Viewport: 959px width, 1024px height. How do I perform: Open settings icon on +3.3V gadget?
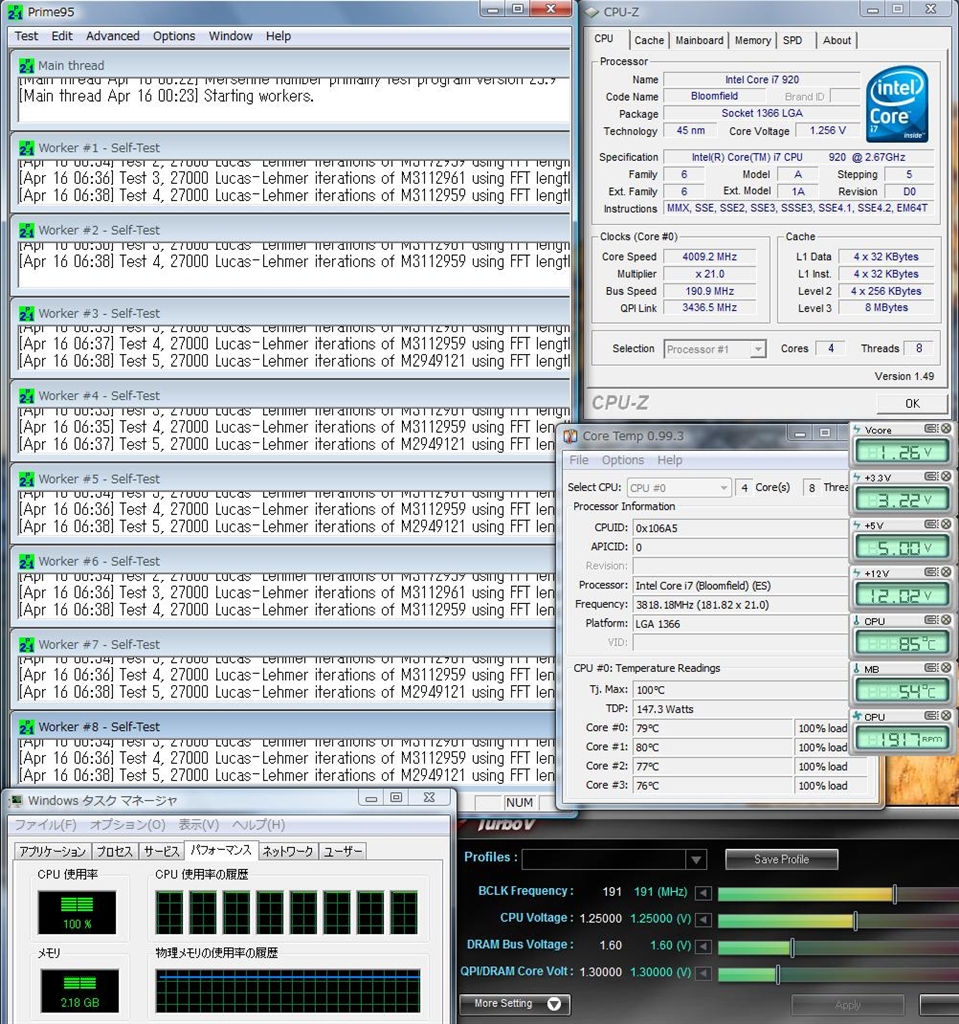931,477
